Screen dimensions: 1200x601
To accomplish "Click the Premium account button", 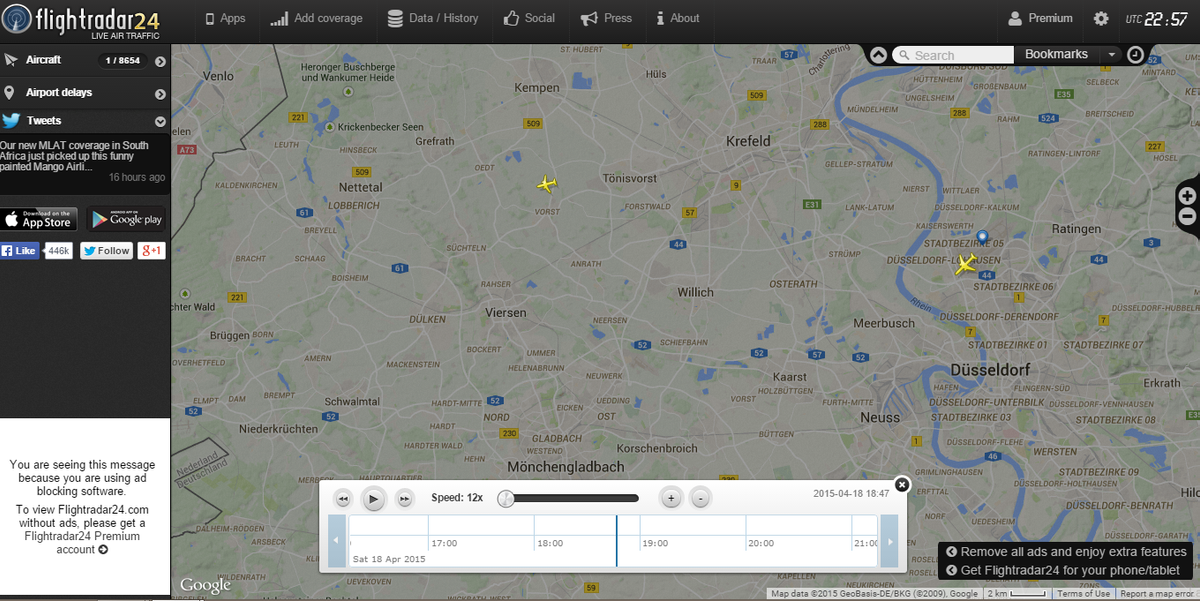I will (x=1040, y=18).
